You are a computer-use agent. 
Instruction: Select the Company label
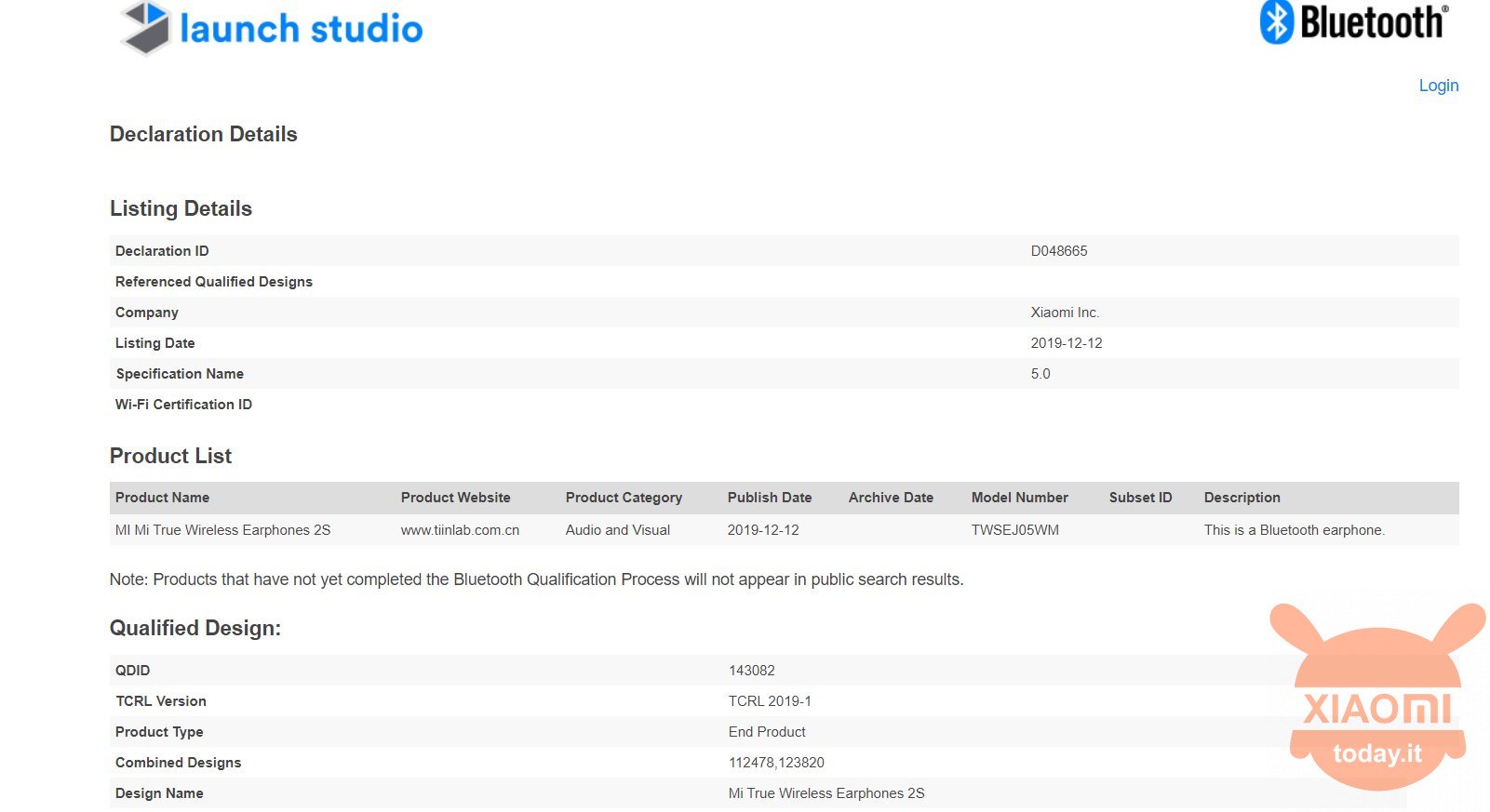[147, 313]
